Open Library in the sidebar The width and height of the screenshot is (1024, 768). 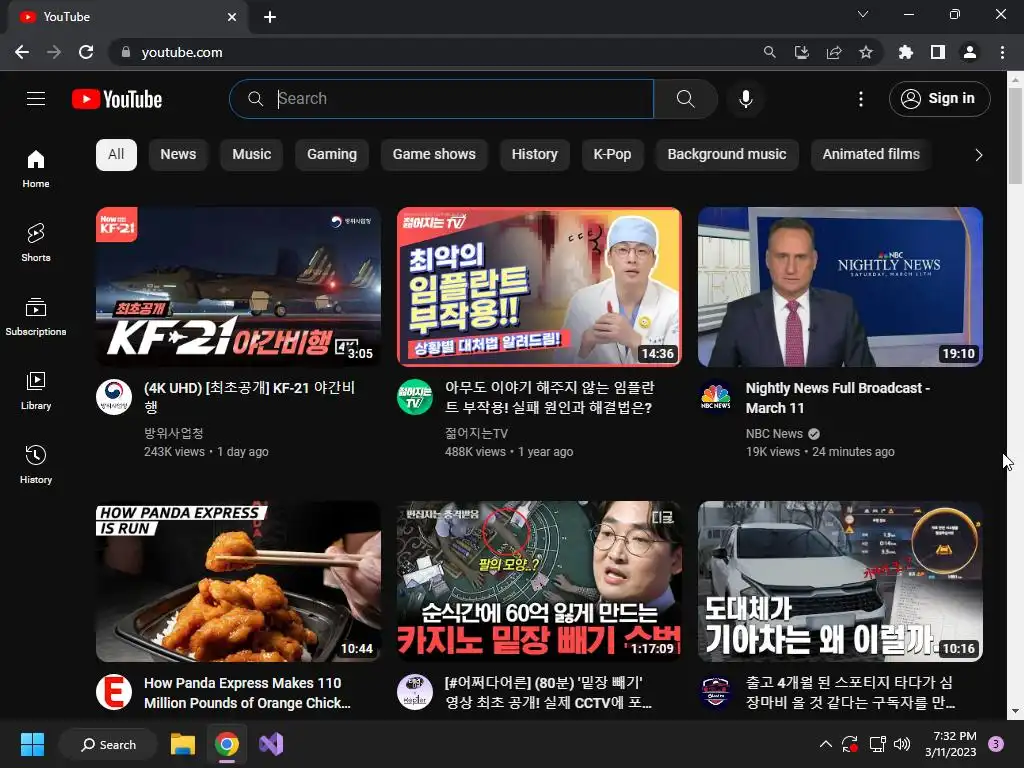click(36, 391)
